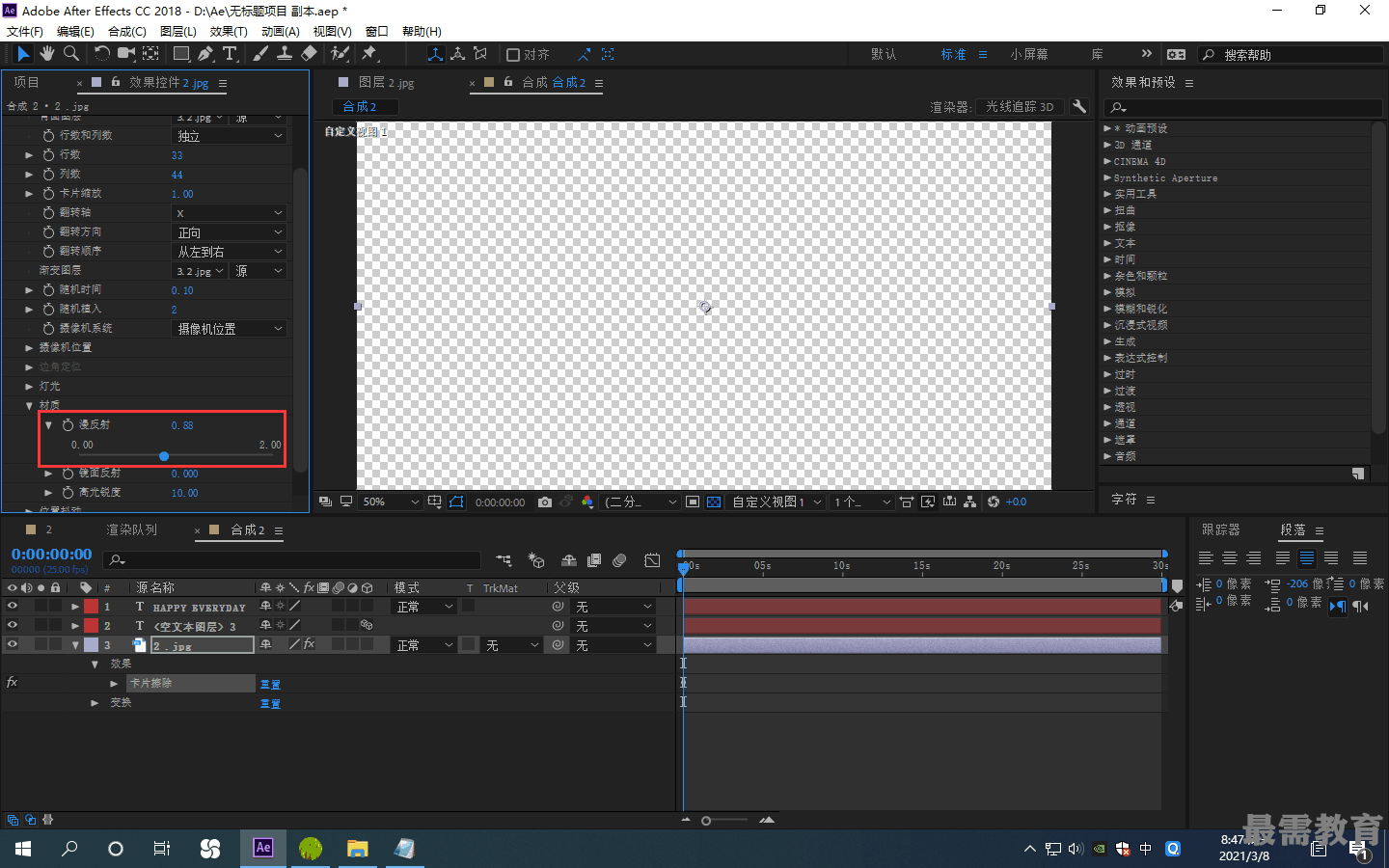Screen dimensions: 1389x868
Task: Open the 动画(A) menu
Action: (x=280, y=31)
